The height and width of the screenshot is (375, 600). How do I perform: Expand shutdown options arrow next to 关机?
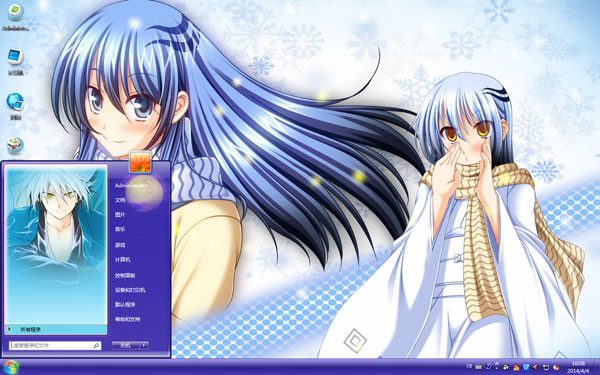coord(144,346)
